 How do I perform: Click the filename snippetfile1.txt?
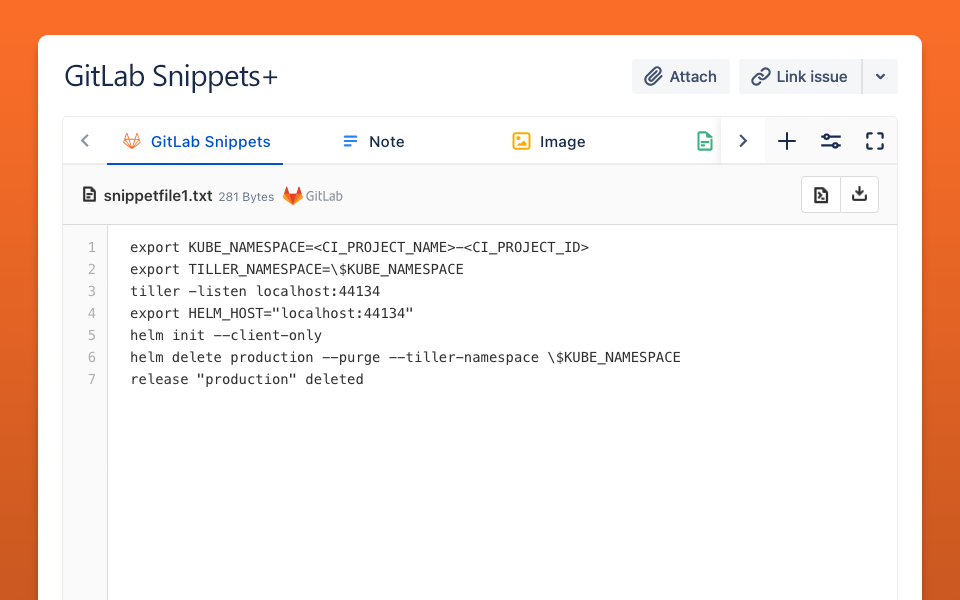156,196
